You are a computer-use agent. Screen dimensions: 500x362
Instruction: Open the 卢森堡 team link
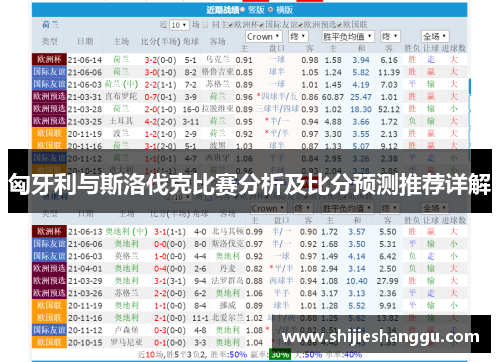tap(126, 330)
